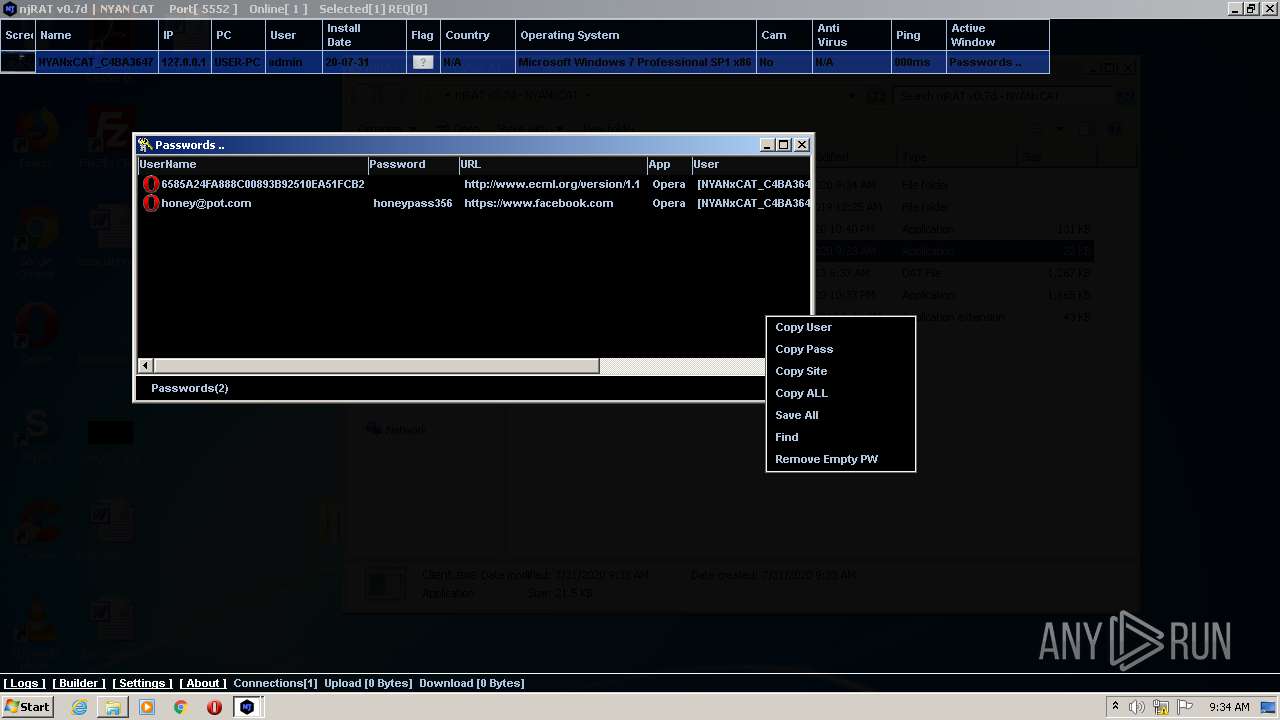Open the Builder link in the bottom bar
This screenshot has width=1280, height=720.
[x=79, y=683]
